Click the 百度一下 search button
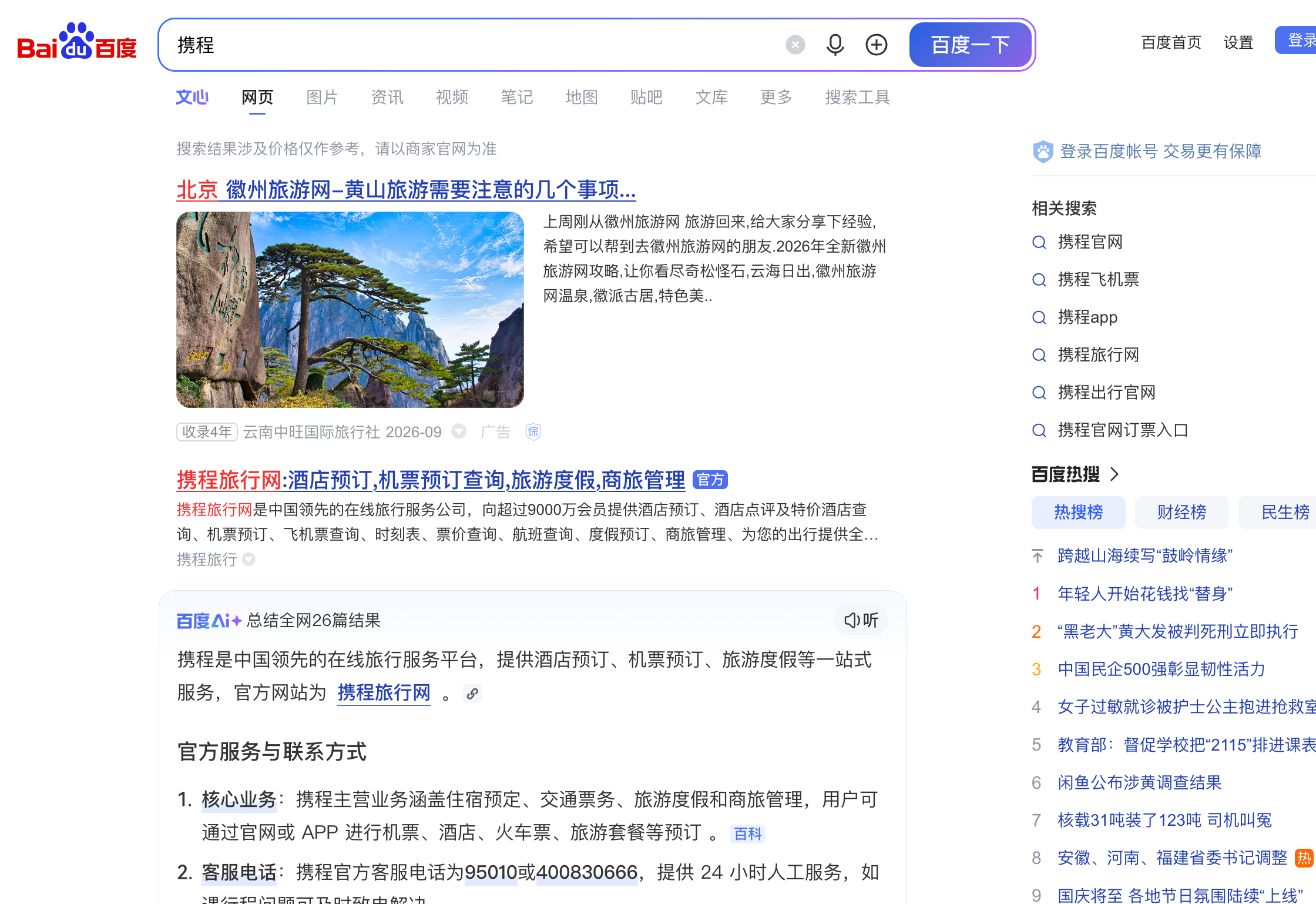The height and width of the screenshot is (904, 1316). point(970,45)
